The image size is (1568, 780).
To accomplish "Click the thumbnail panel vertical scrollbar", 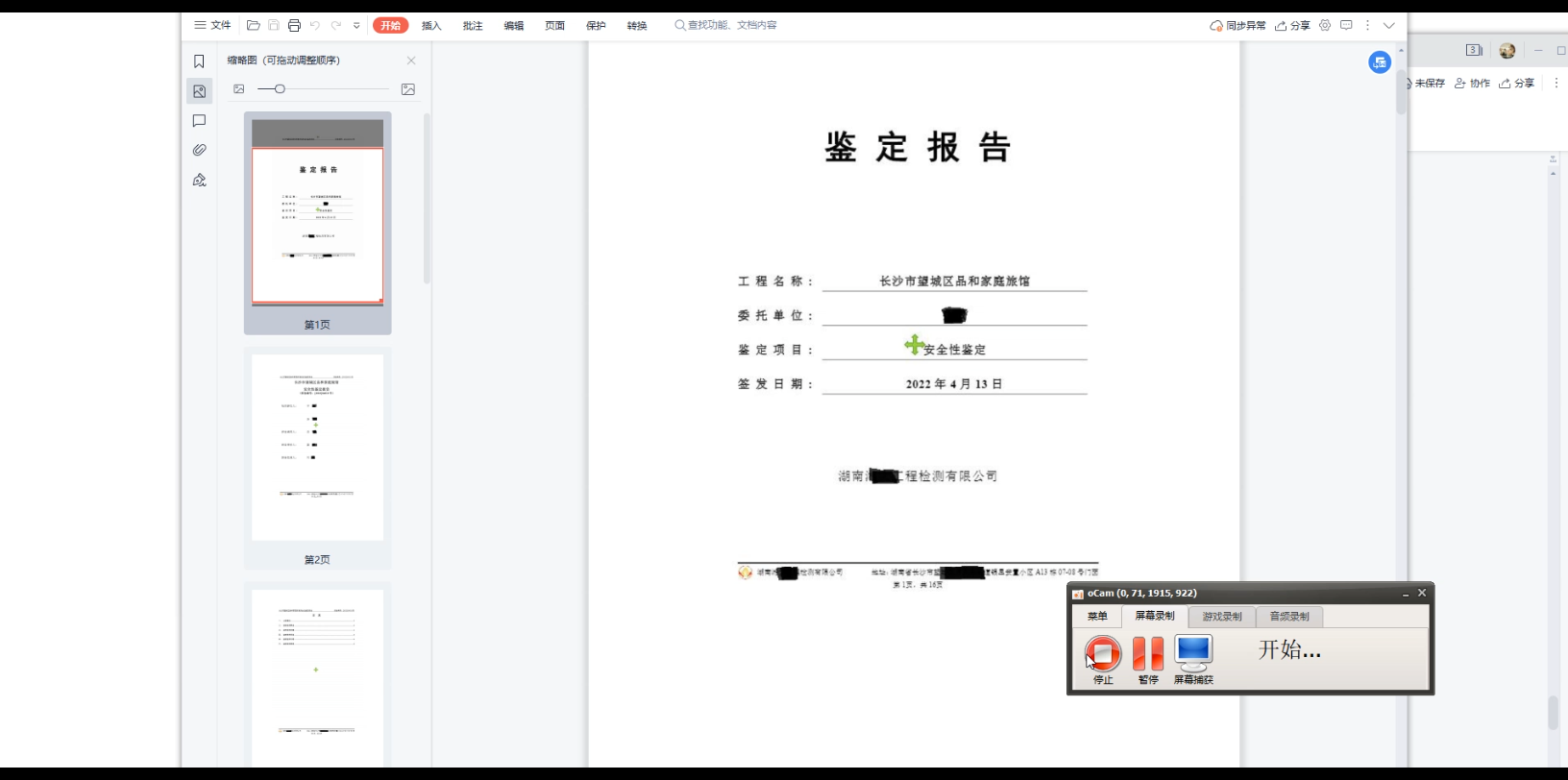I will coord(427,199).
